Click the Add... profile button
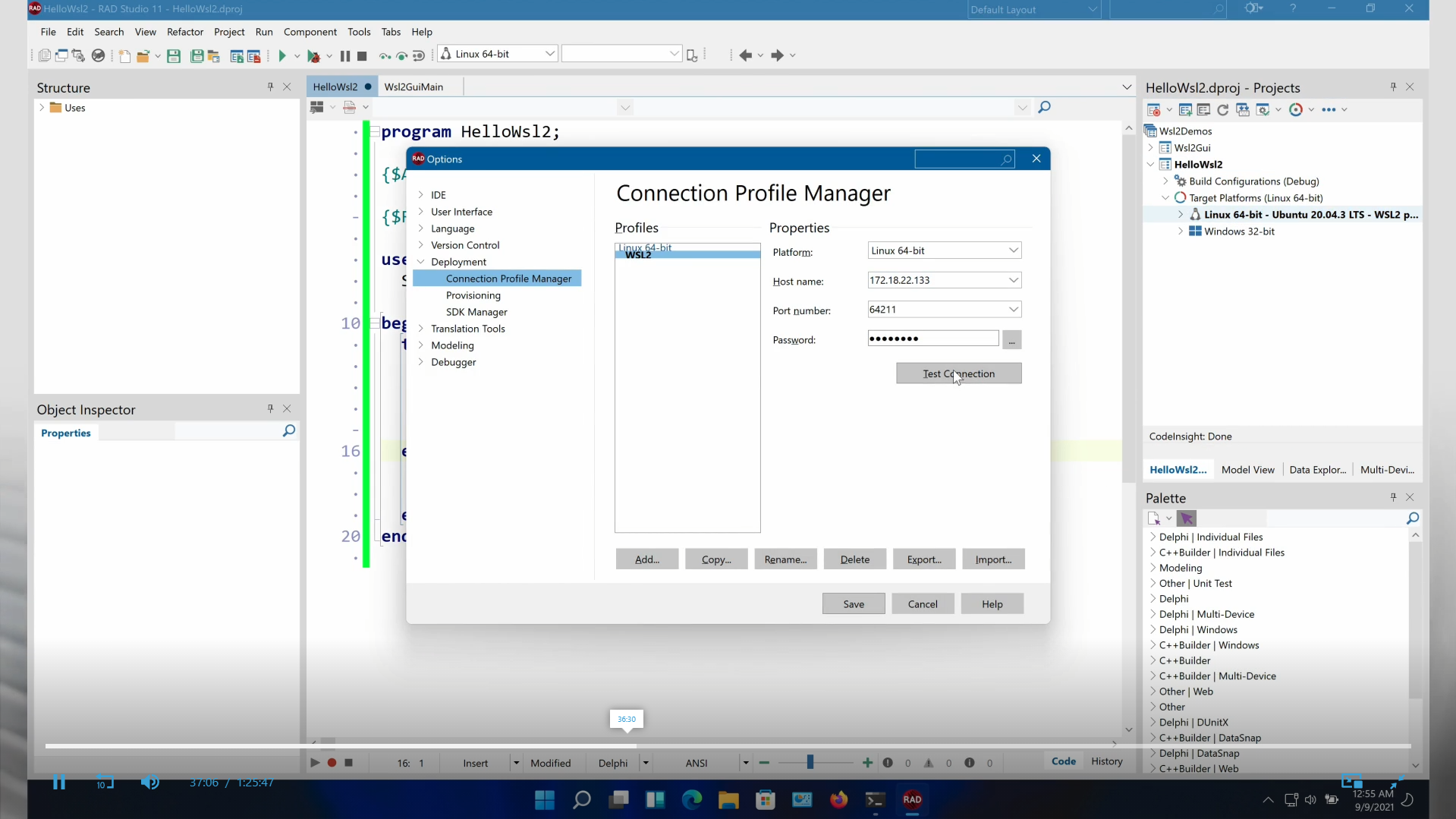 pos(647,559)
